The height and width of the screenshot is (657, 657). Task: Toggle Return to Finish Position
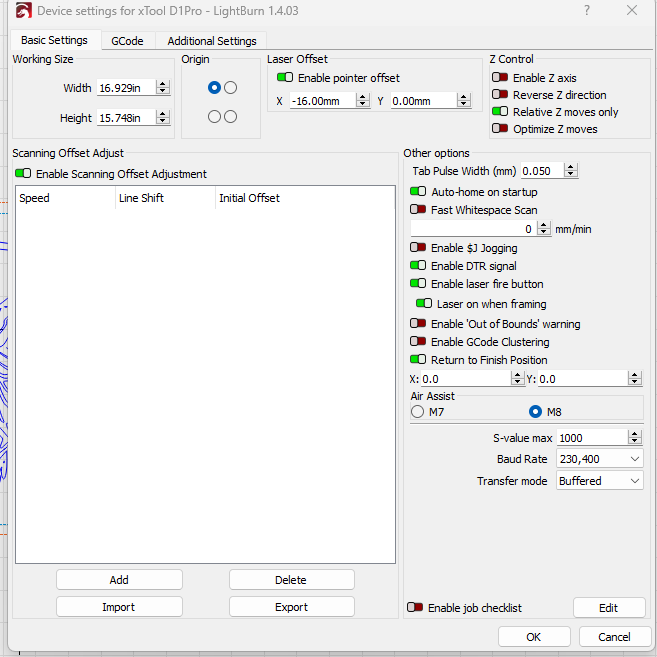pyautogui.click(x=418, y=360)
